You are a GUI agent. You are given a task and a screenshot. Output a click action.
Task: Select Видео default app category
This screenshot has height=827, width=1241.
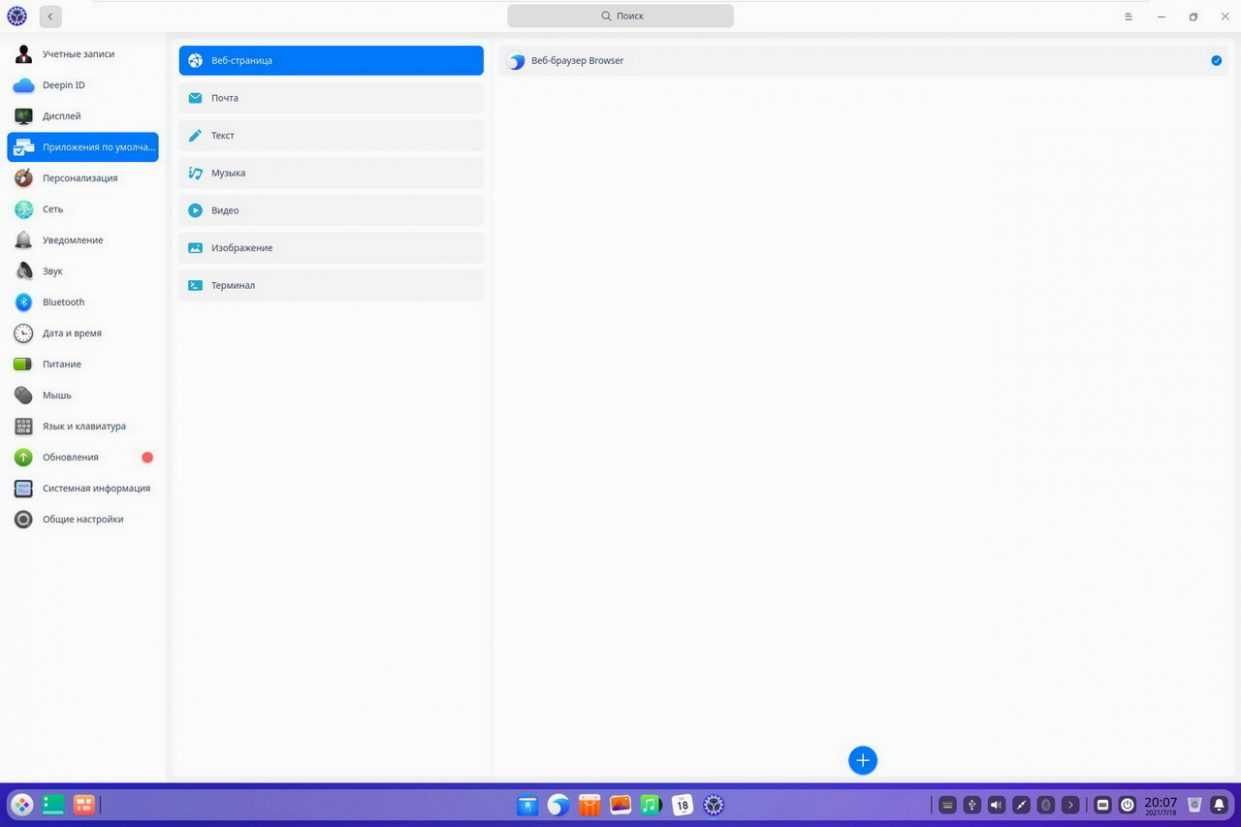331,210
